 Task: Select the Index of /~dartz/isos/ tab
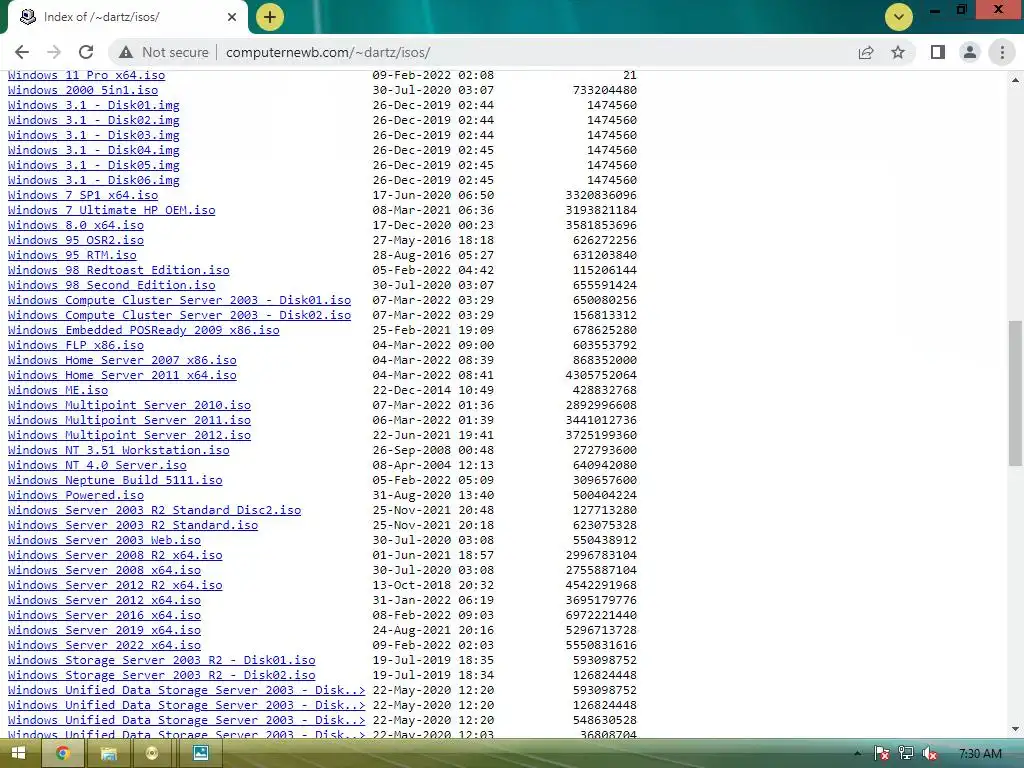(x=127, y=17)
